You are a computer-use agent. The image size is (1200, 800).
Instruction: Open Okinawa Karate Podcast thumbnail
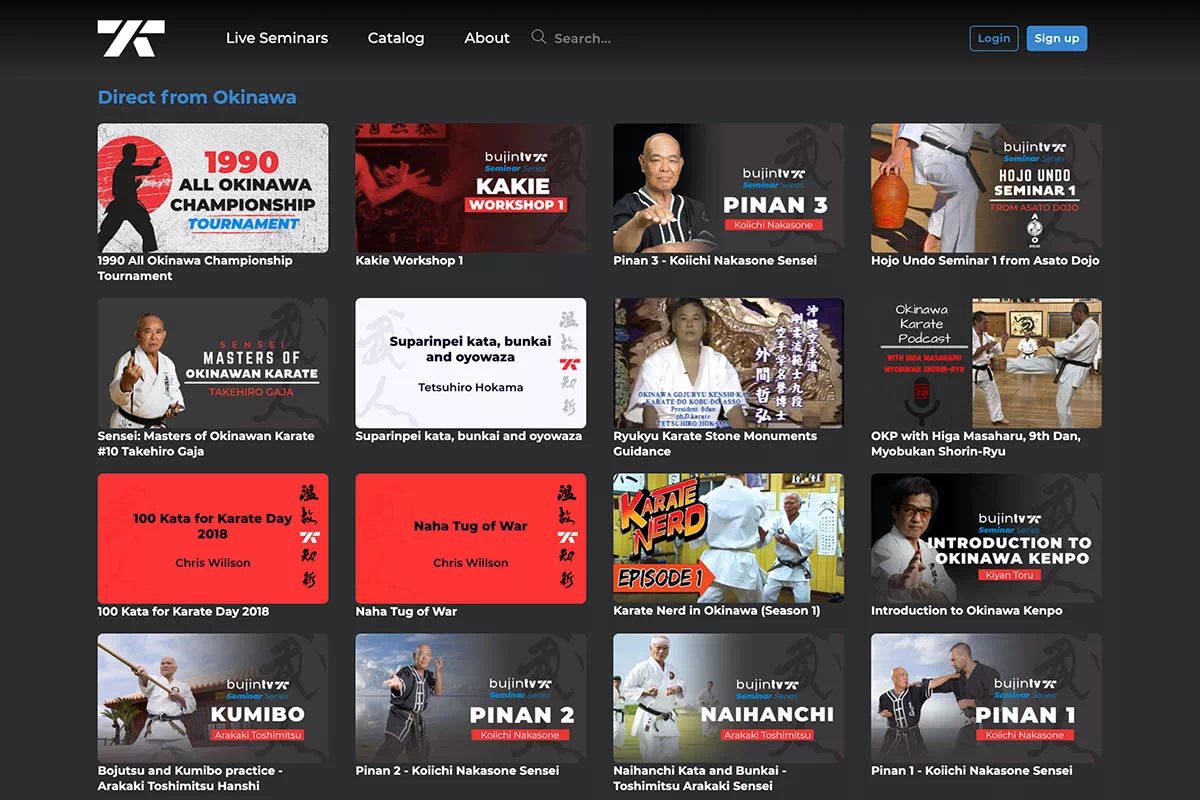(x=986, y=363)
